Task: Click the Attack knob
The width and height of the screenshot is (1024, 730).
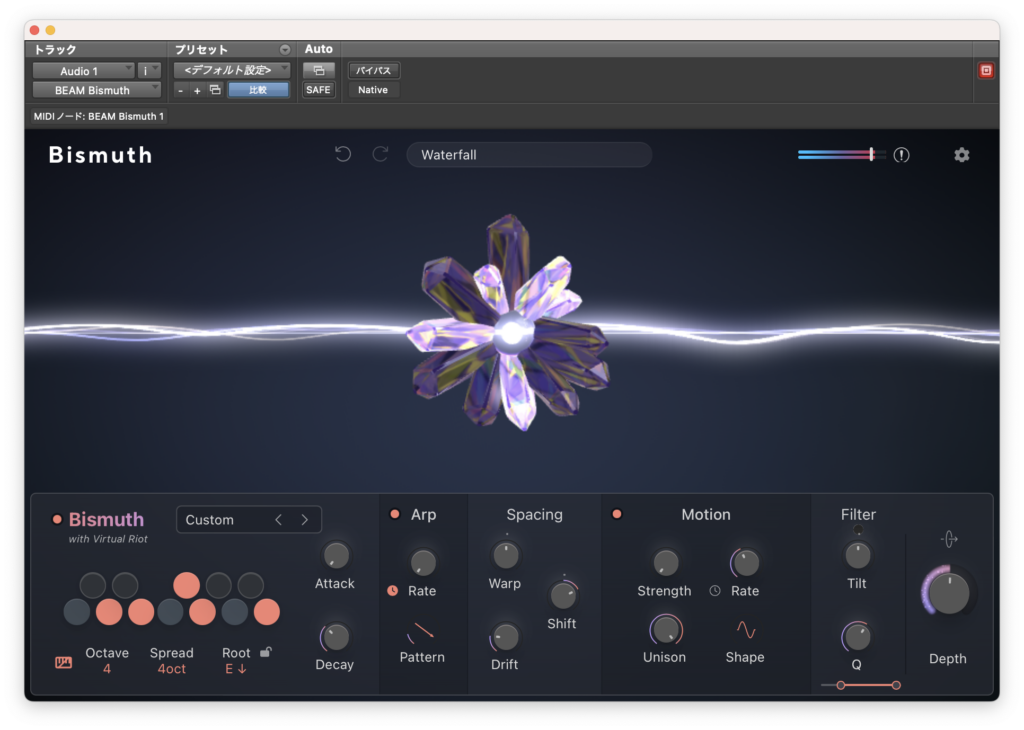Action: click(x=336, y=556)
